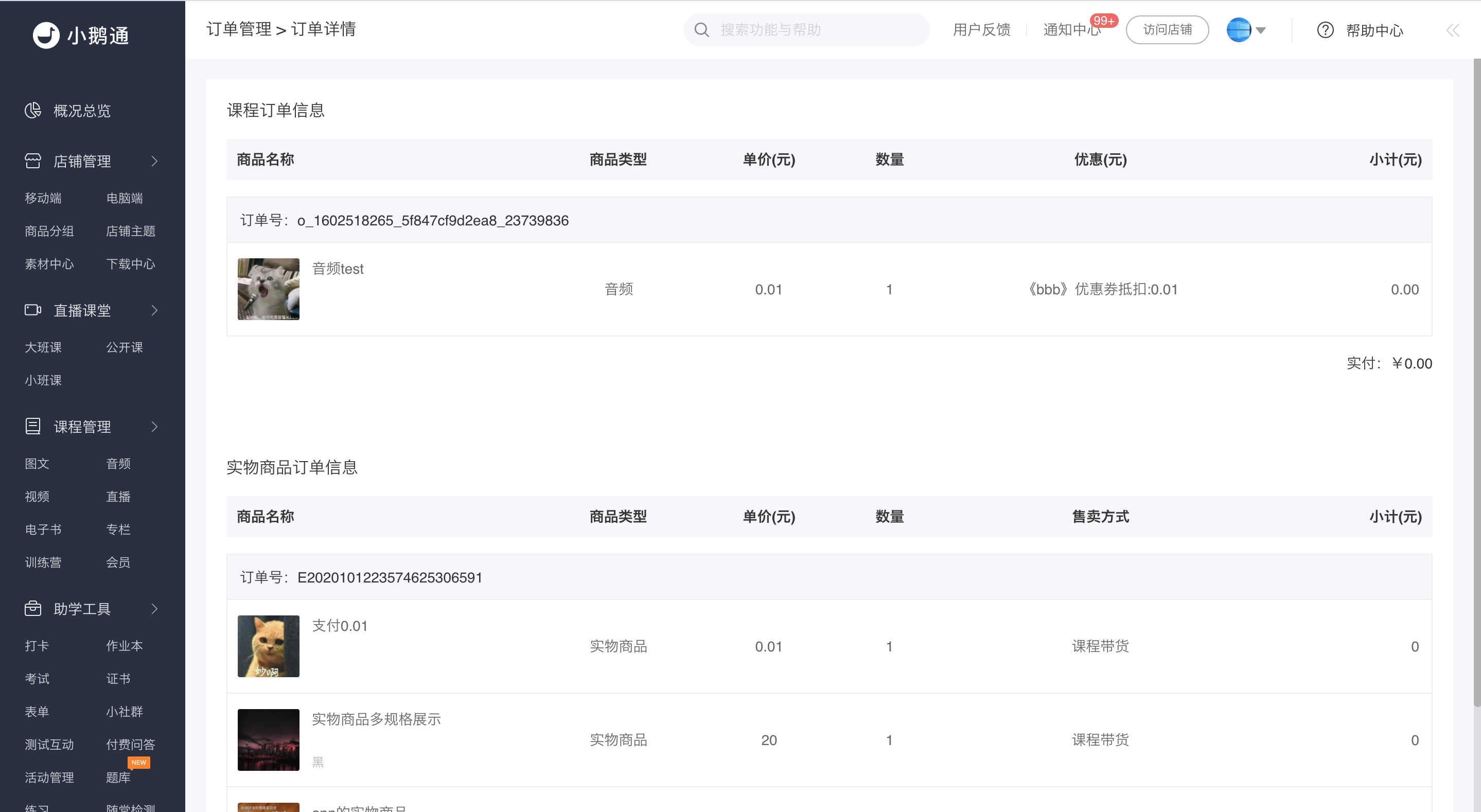Open 概况总览 overview icon

[x=33, y=110]
